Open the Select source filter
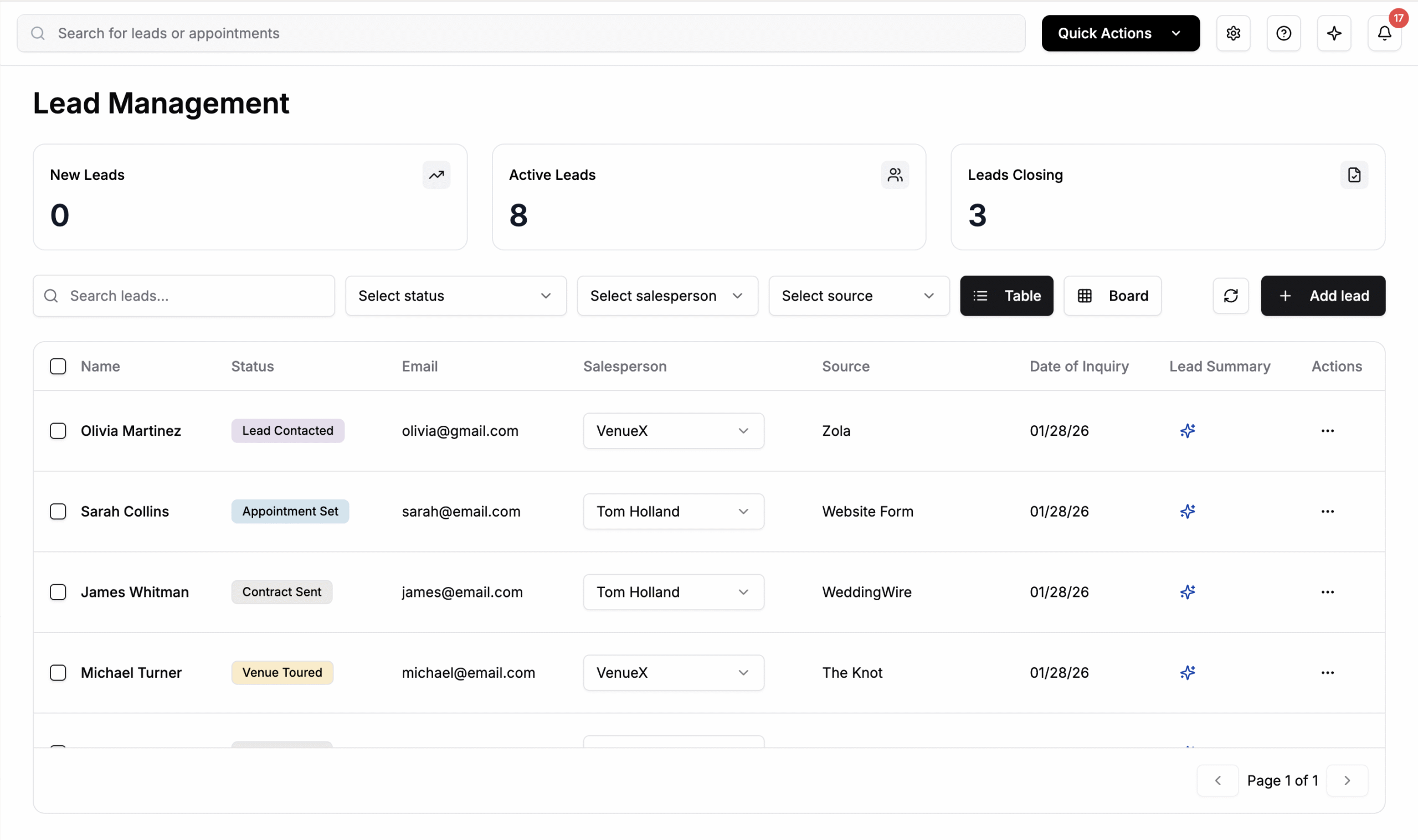The image size is (1418, 840). pos(858,296)
